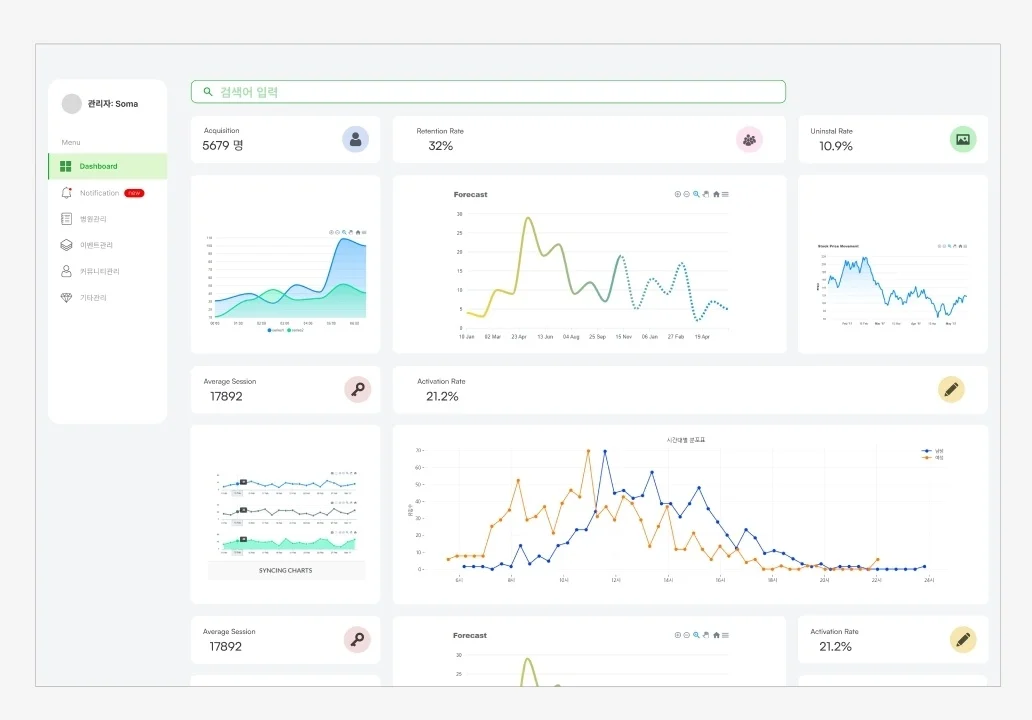Image resolution: width=1032 pixels, height=720 pixels.
Task: Click the home icon in Stock Price Movement chart
Action: 960,246
